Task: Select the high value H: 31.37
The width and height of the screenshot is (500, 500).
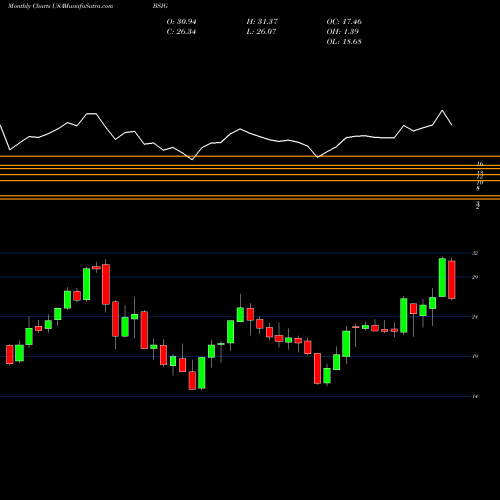Action: click(x=262, y=22)
